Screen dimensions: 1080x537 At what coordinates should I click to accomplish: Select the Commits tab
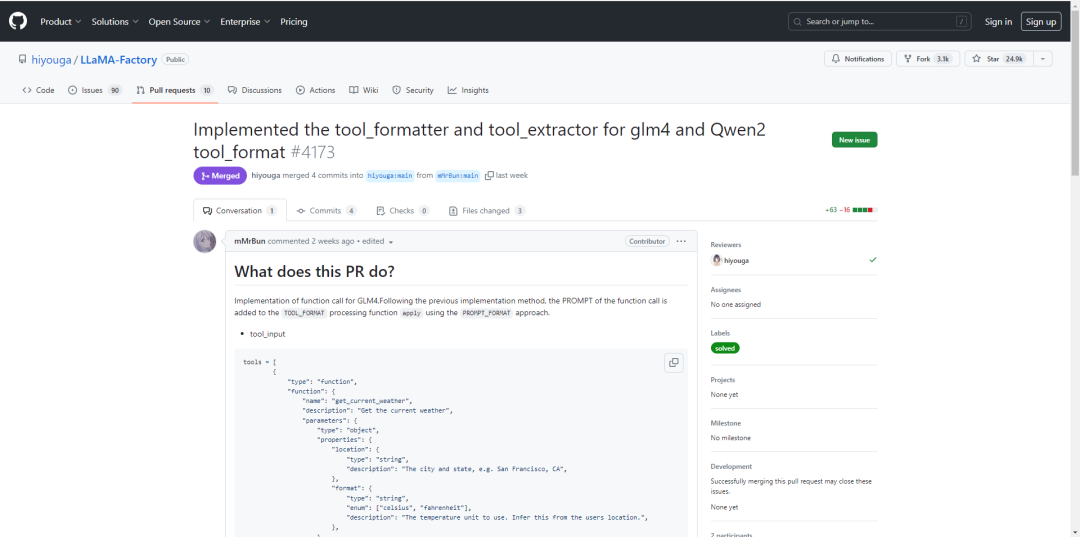(x=326, y=211)
